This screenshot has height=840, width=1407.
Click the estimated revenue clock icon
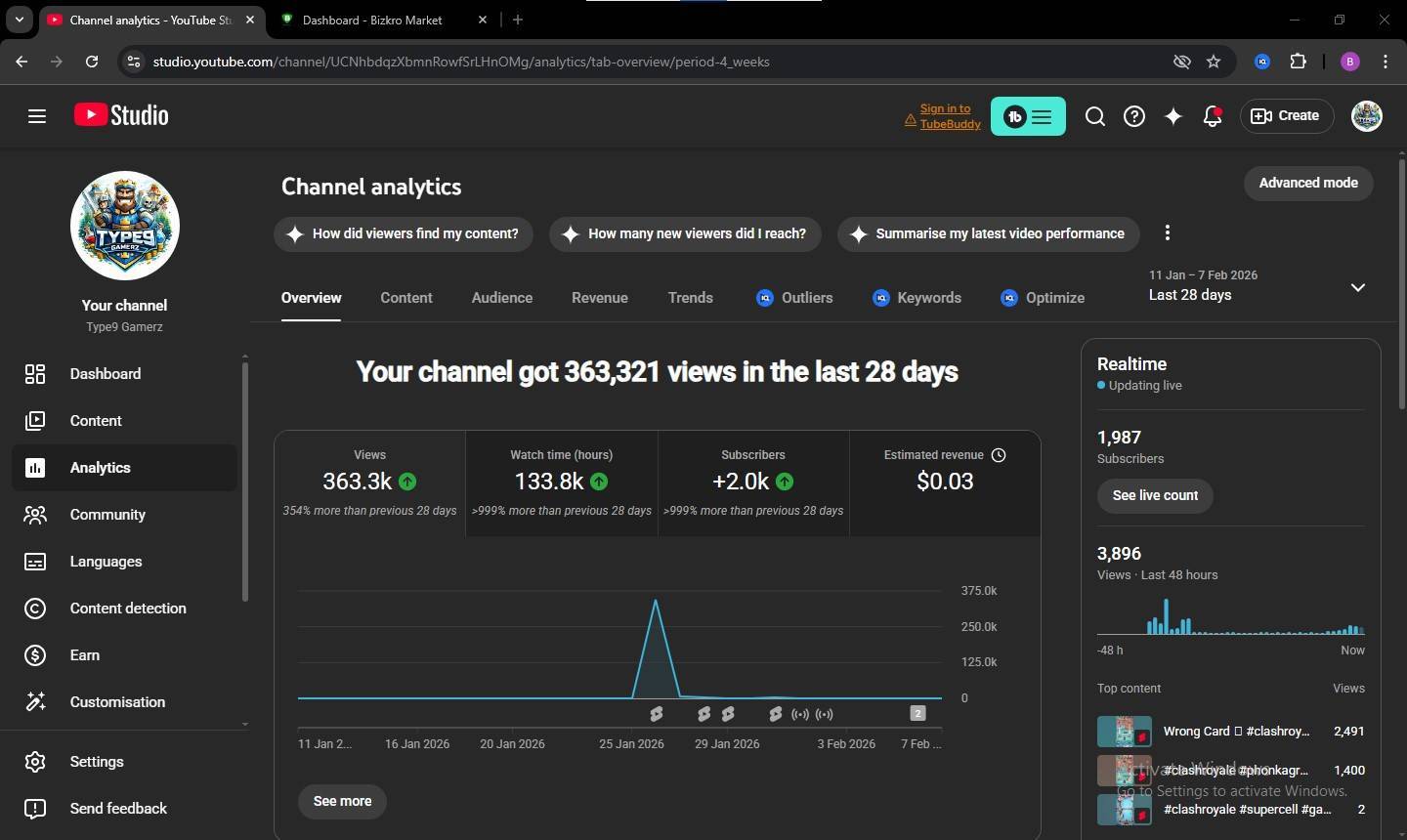click(x=999, y=455)
